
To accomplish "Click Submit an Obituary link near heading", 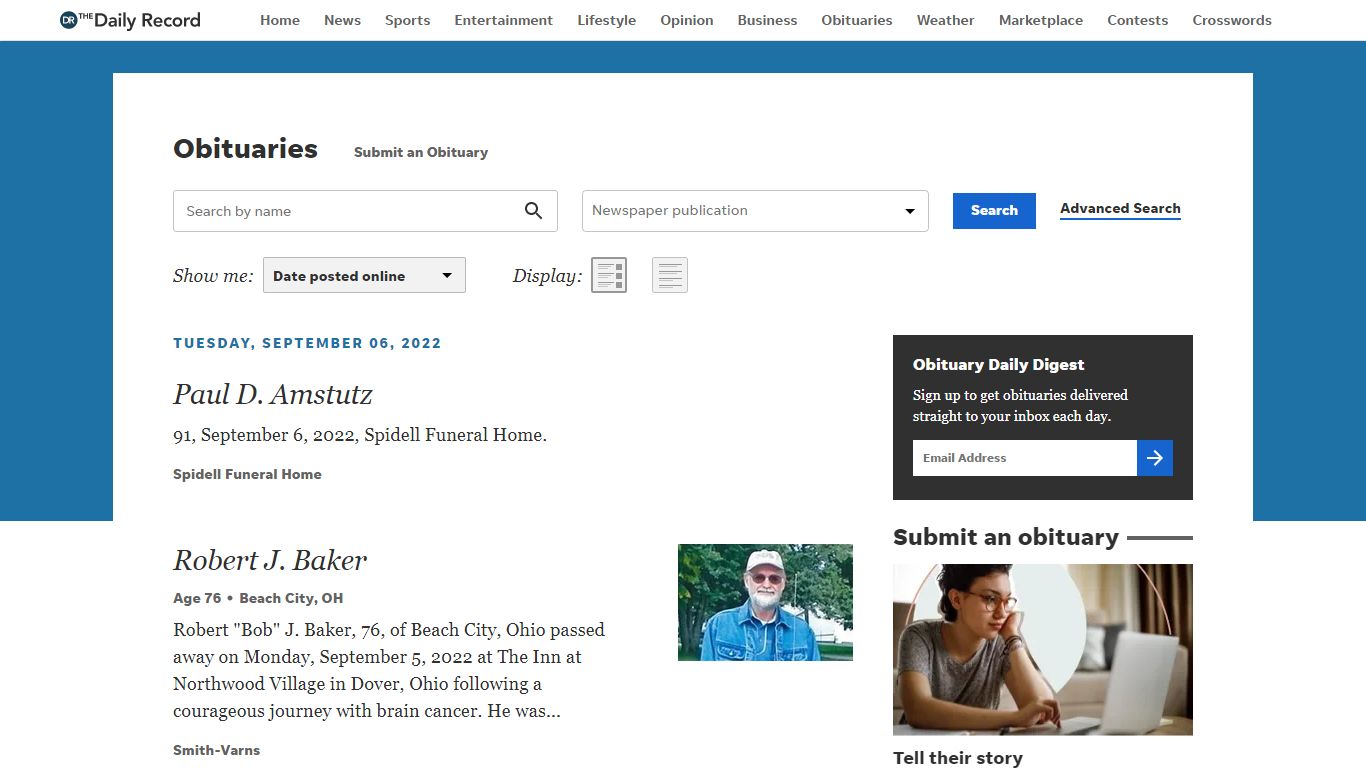I will tap(421, 152).
